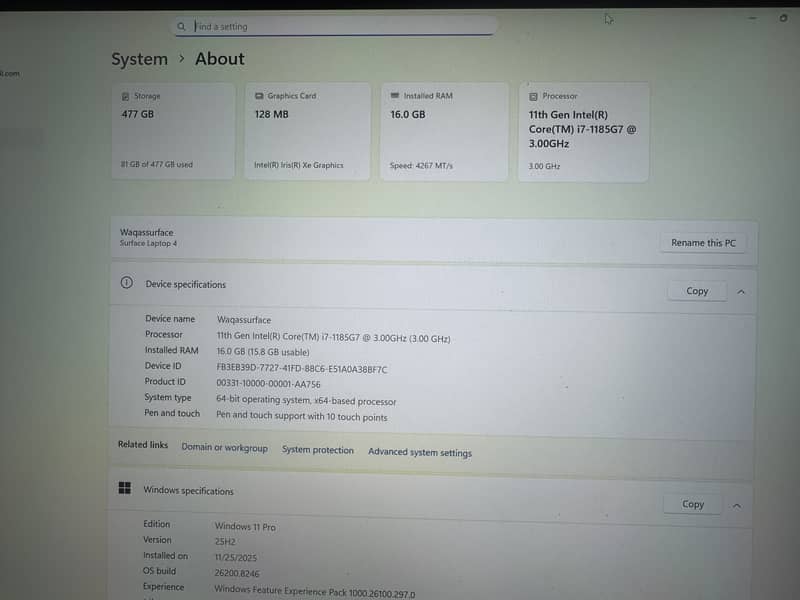
Task: Click the 81 GB of 477 GB used text
Action: [157, 164]
